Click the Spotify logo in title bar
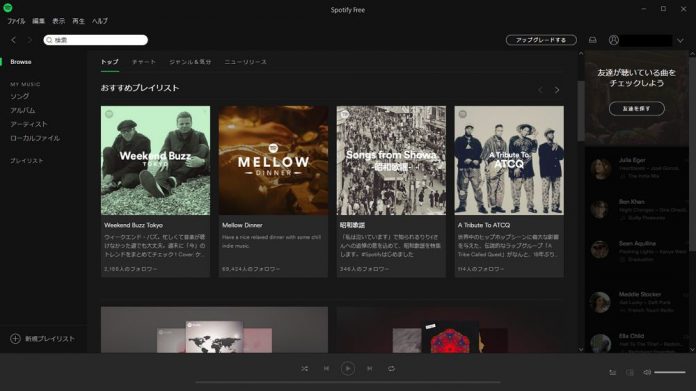 click(x=8, y=8)
